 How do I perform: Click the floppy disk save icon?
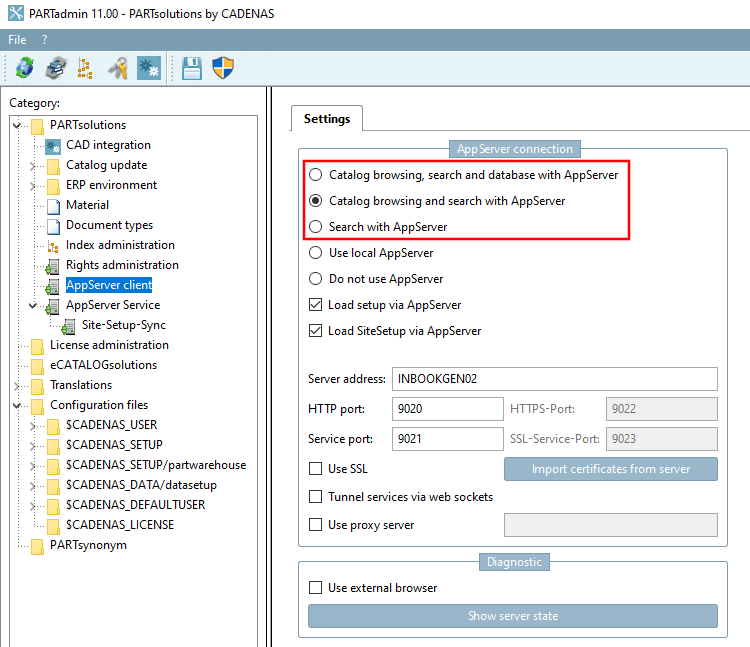[192, 68]
